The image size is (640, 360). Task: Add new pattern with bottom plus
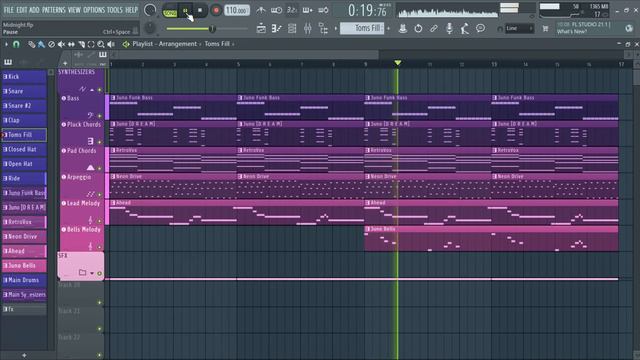[24, 356]
